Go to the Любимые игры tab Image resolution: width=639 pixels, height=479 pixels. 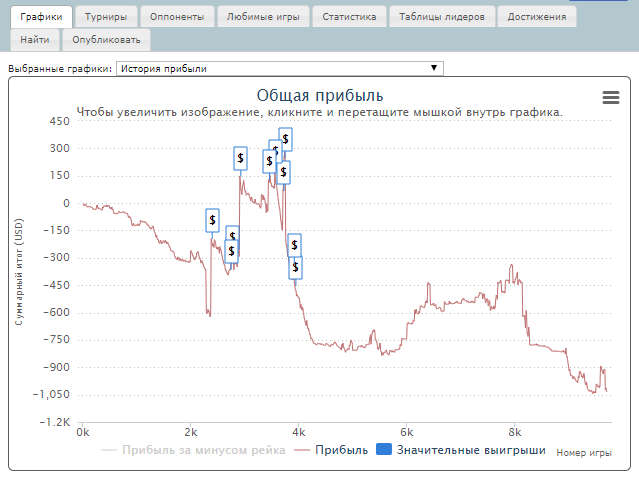click(x=263, y=17)
